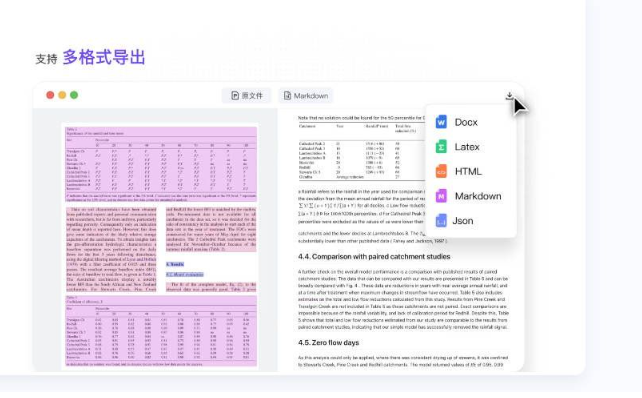
Task: Click the blue Docx file icon
Action: [x=441, y=122]
